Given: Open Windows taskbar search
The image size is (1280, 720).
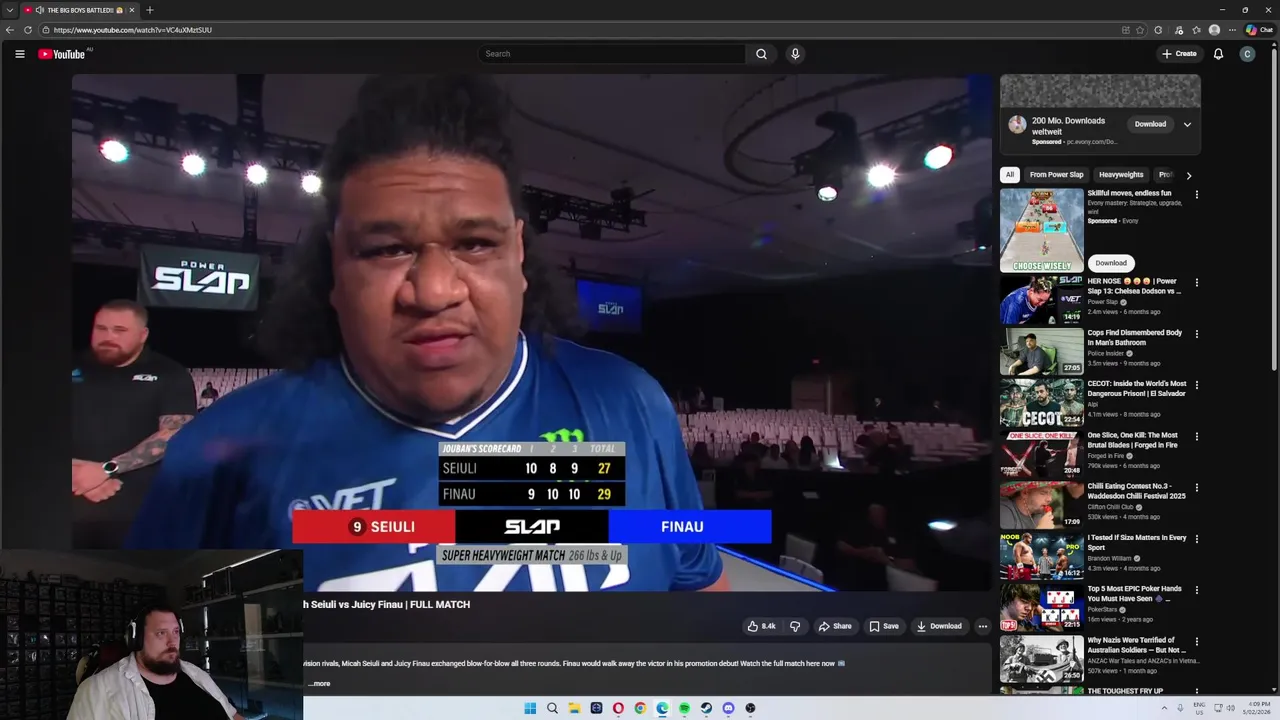Looking at the screenshot, I should pyautogui.click(x=552, y=708).
